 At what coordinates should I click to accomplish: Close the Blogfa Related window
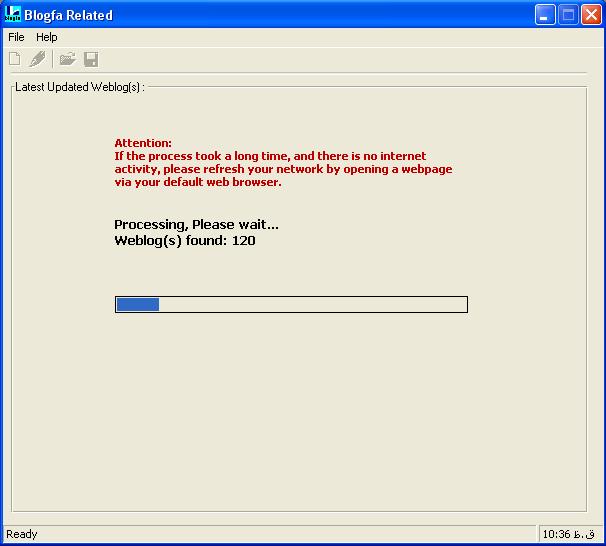[x=591, y=15]
